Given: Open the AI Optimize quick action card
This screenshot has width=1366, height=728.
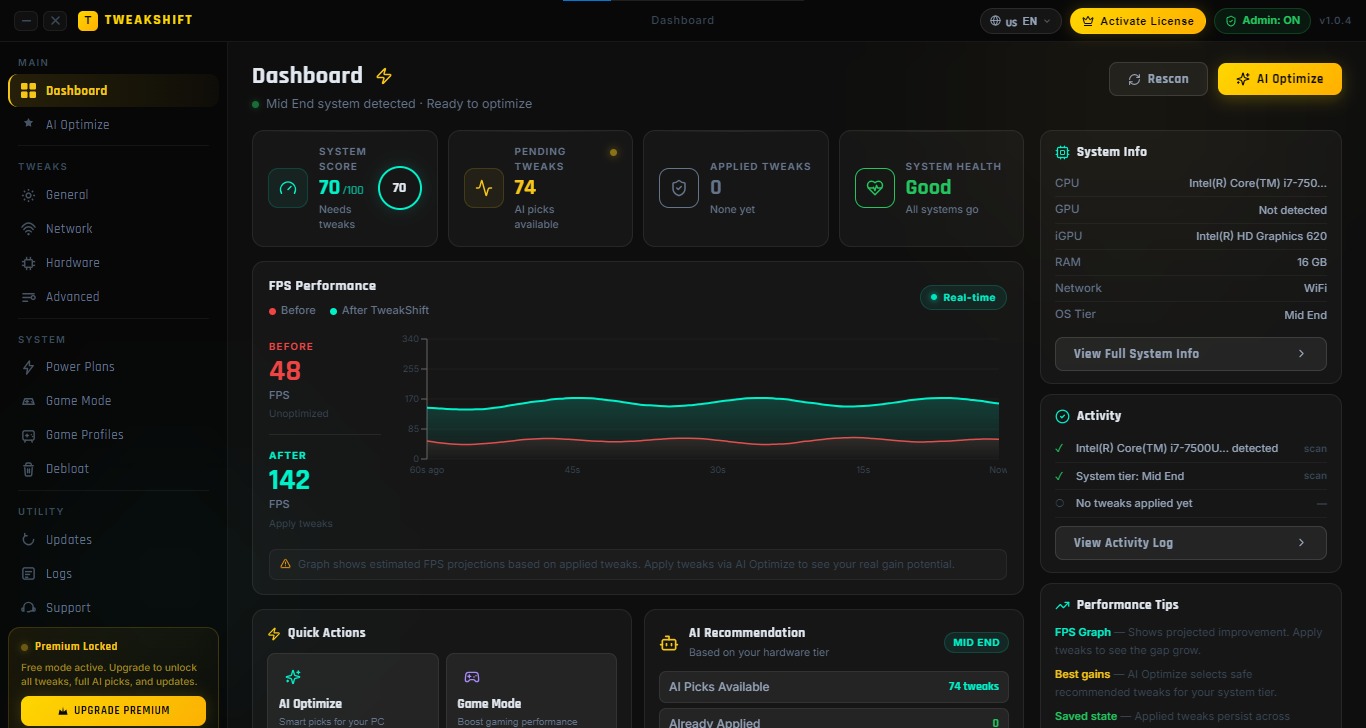Looking at the screenshot, I should pos(353,691).
